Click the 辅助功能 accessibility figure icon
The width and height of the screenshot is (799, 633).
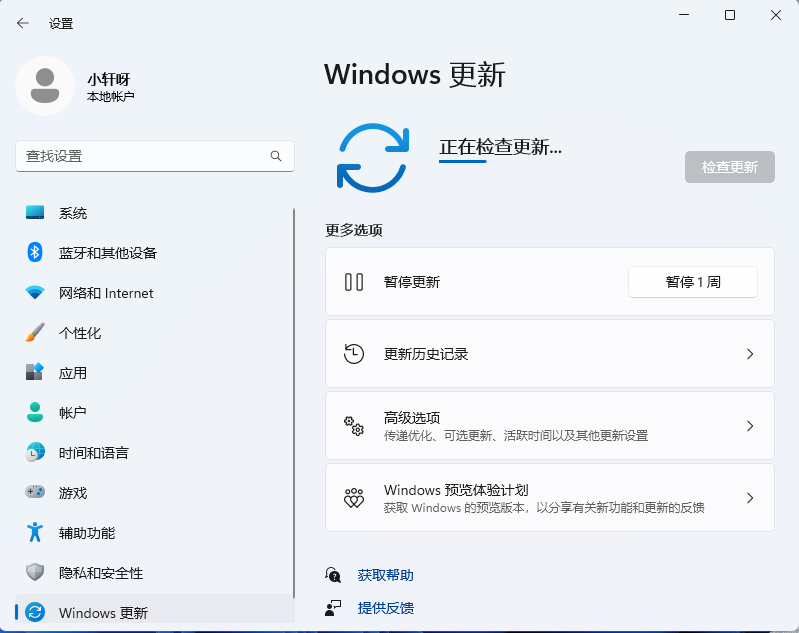pyautogui.click(x=35, y=532)
